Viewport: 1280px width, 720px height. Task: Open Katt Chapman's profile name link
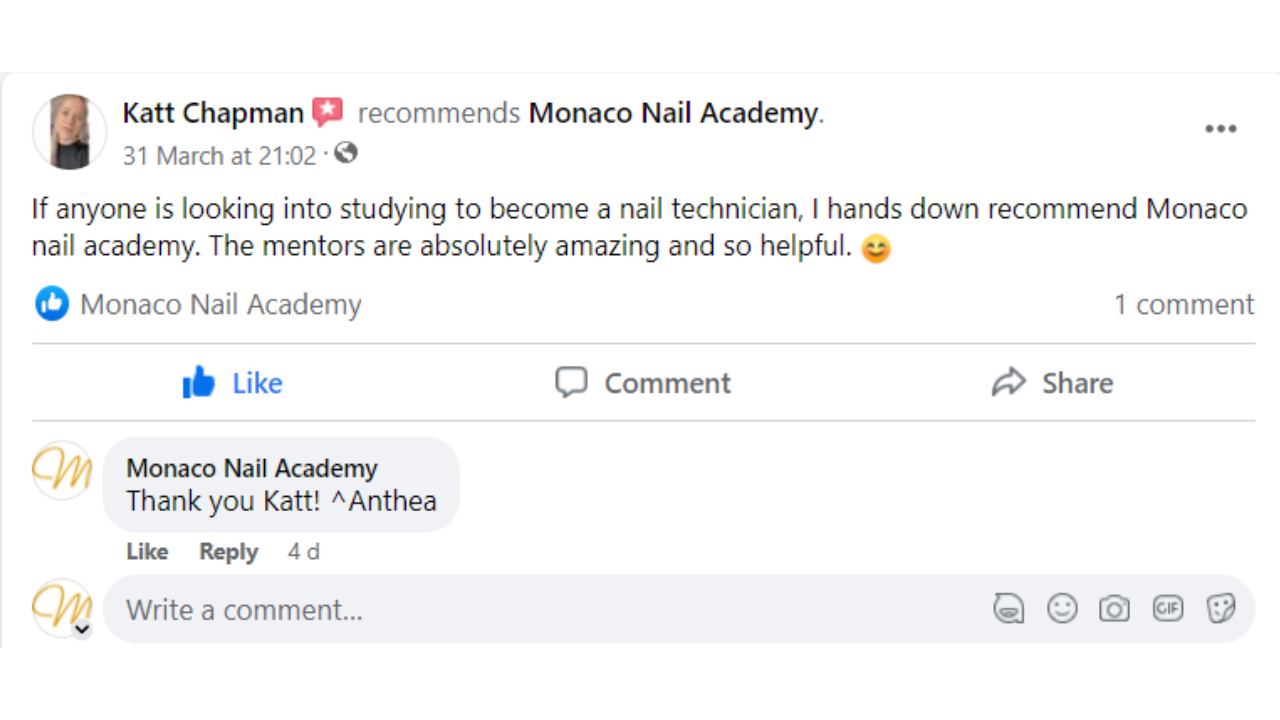tap(213, 113)
